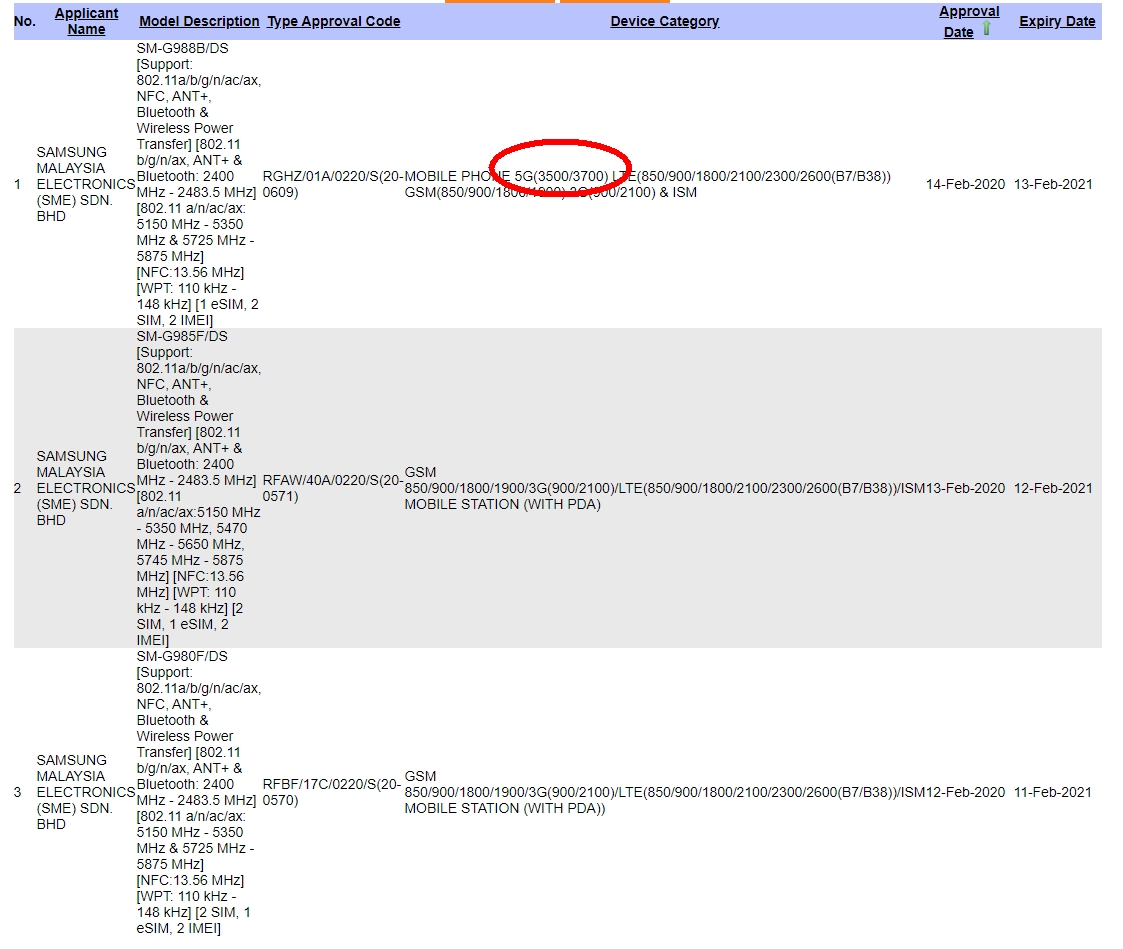Click the 11-Feb-2021 expiry date

(1053, 792)
